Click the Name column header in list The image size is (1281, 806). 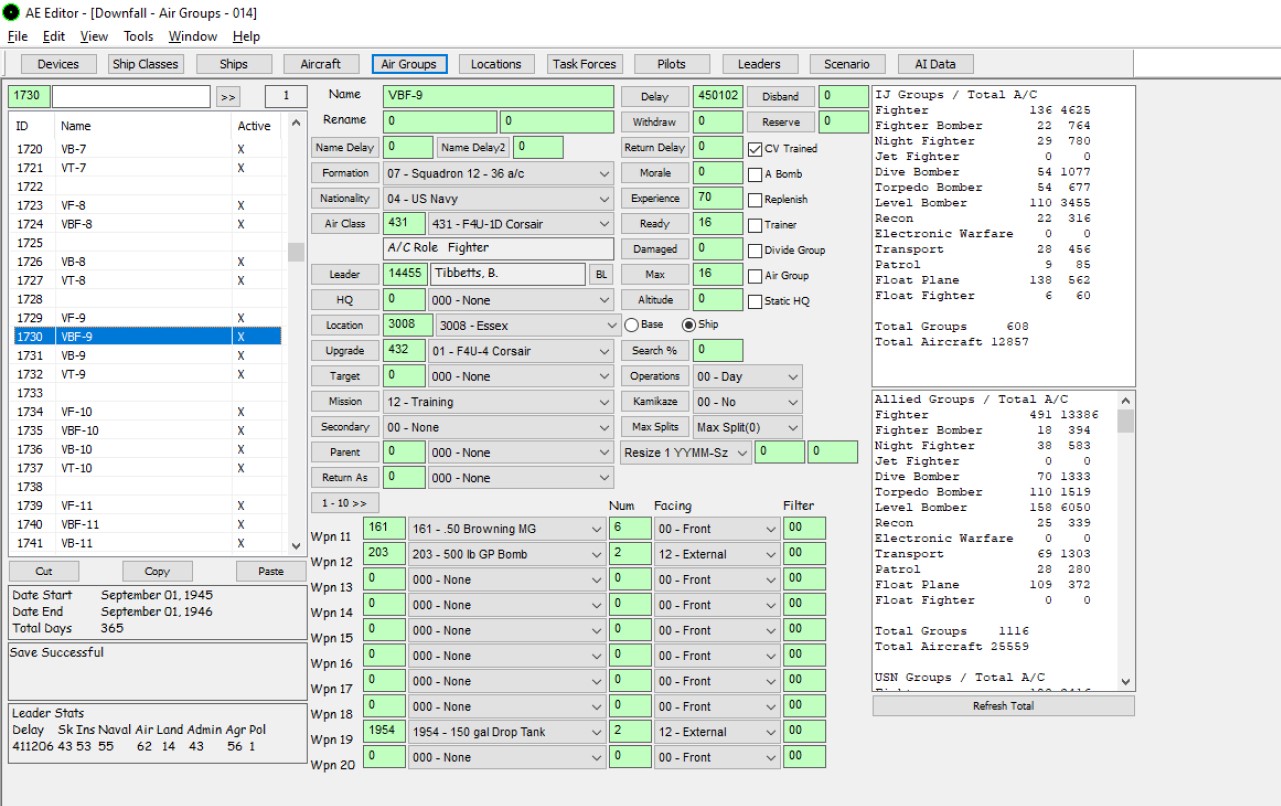(75, 126)
